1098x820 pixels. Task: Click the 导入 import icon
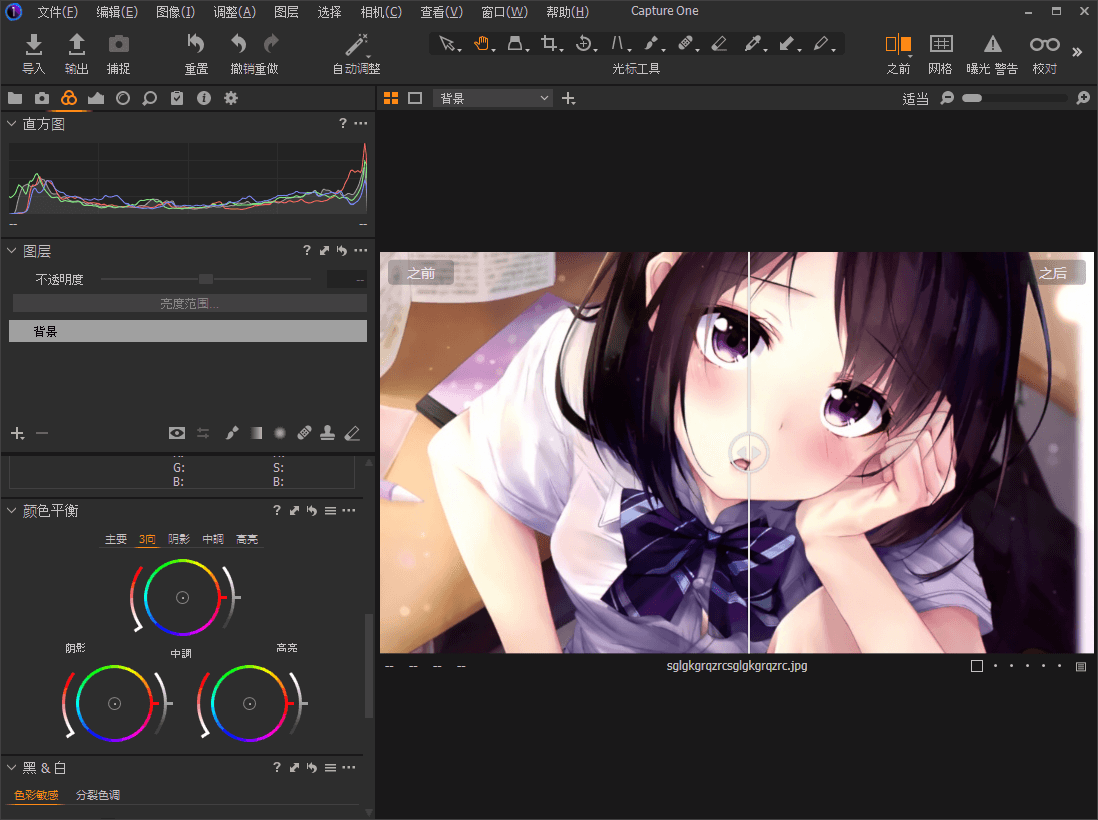pos(34,44)
